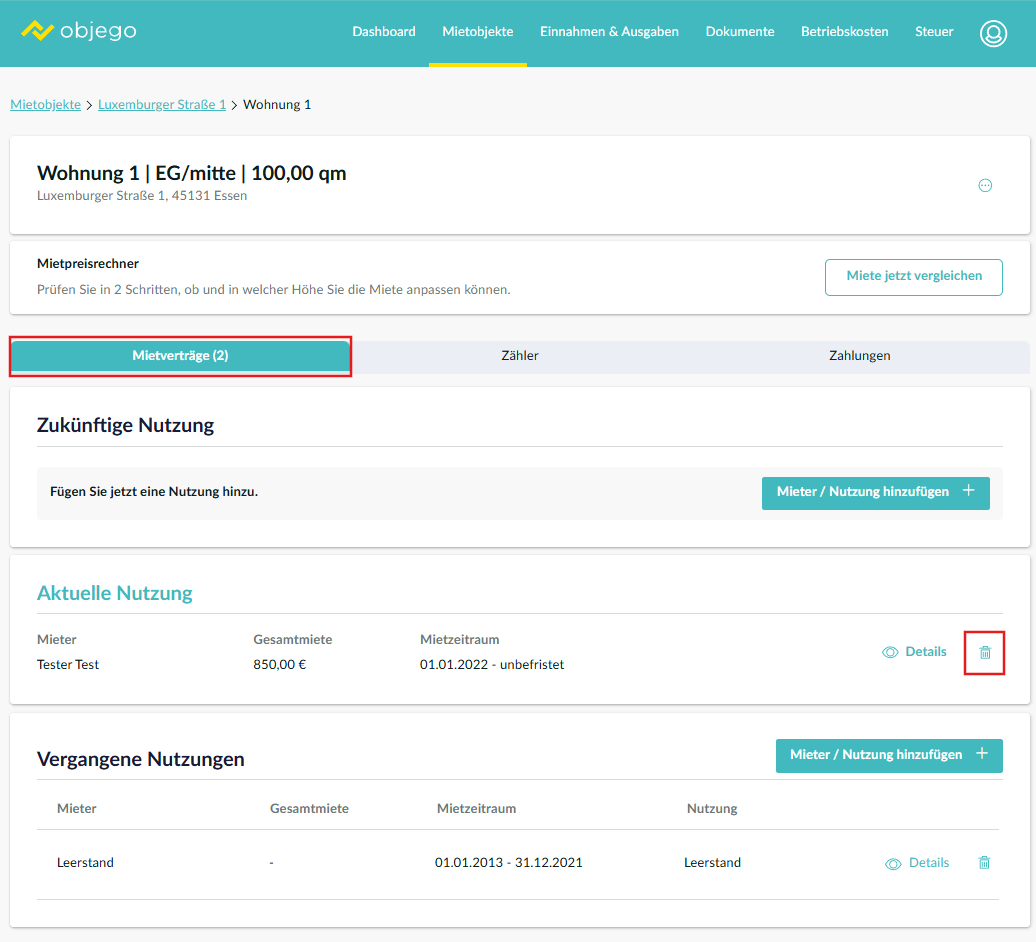This screenshot has height=942, width=1036.
Task: Click the plus button under Zukünftige Nutzung
Action: tap(967, 492)
